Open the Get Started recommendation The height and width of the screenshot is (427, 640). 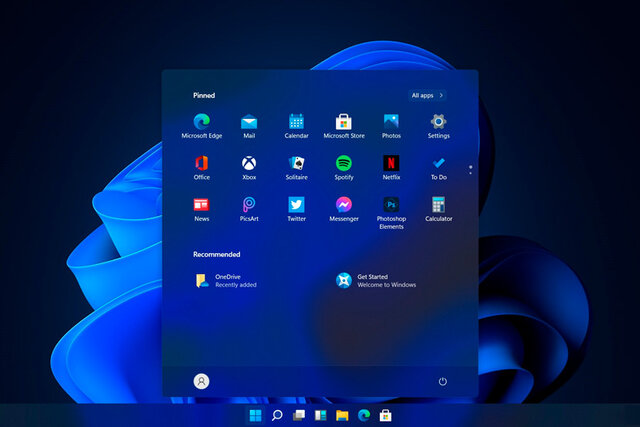coord(376,280)
